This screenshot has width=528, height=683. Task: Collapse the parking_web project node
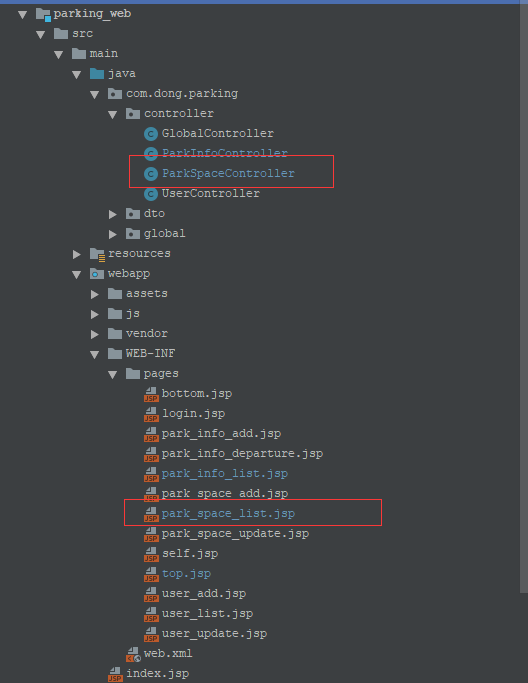[x=23, y=15]
